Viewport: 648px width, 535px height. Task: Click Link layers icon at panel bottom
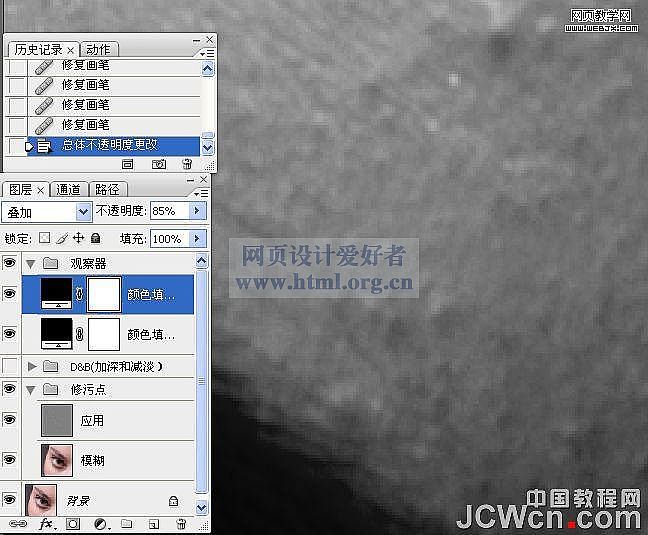pos(17,524)
